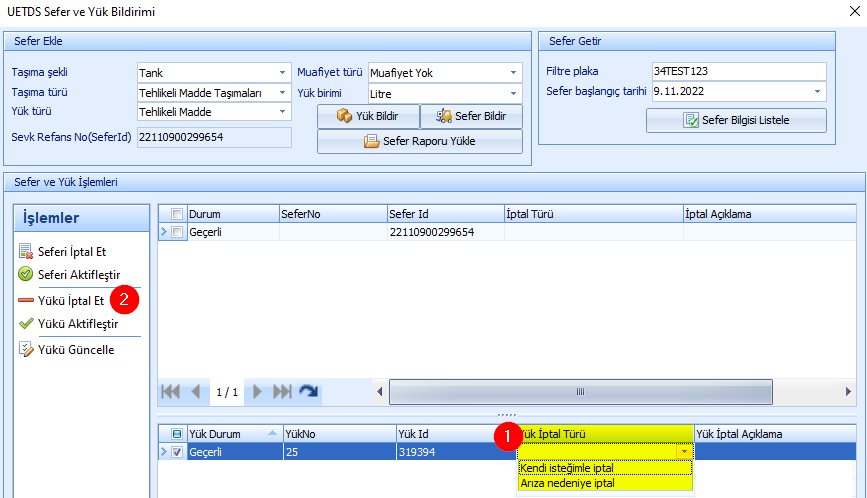
Task: Expand the Muafiyet türü dropdown
Action: [514, 73]
